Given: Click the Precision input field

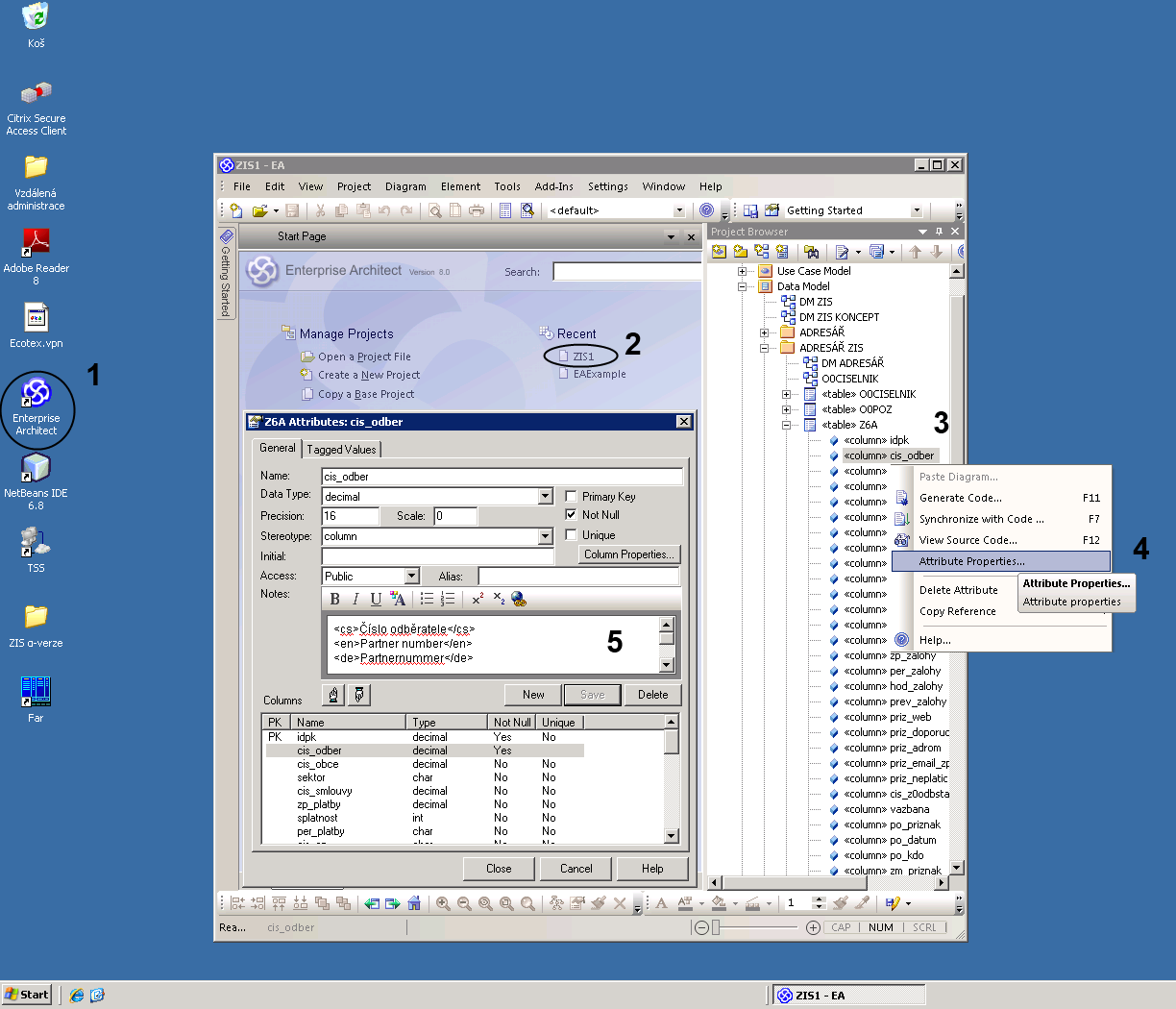Looking at the screenshot, I should coord(350,516).
